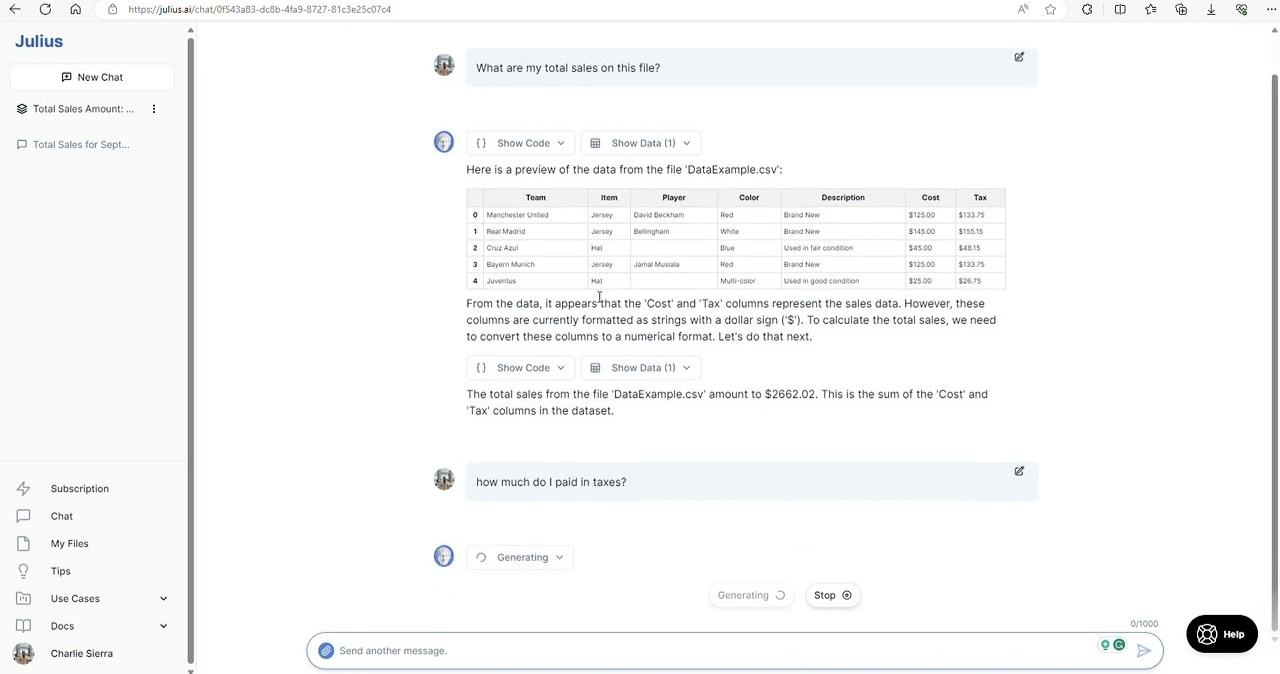Open Total Sales Amount chat
The width and height of the screenshot is (1280, 674).
click(83, 109)
